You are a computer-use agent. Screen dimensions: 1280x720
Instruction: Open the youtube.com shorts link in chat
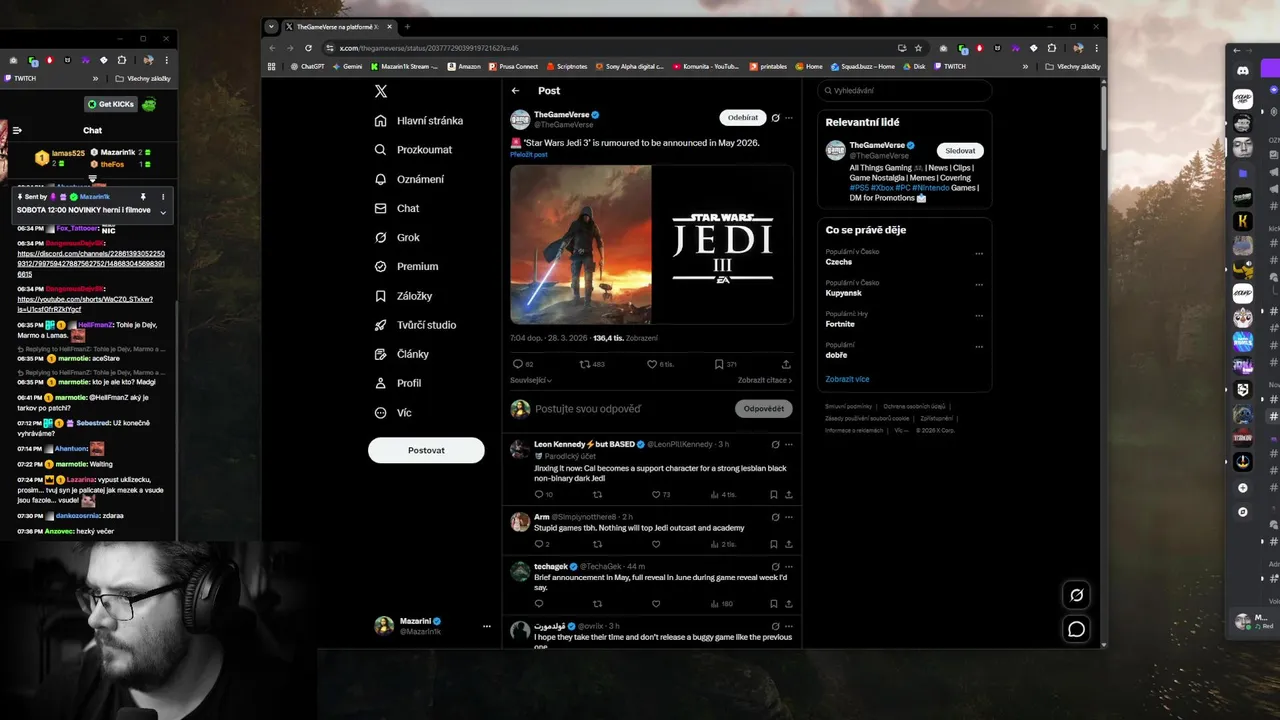[x=85, y=304]
